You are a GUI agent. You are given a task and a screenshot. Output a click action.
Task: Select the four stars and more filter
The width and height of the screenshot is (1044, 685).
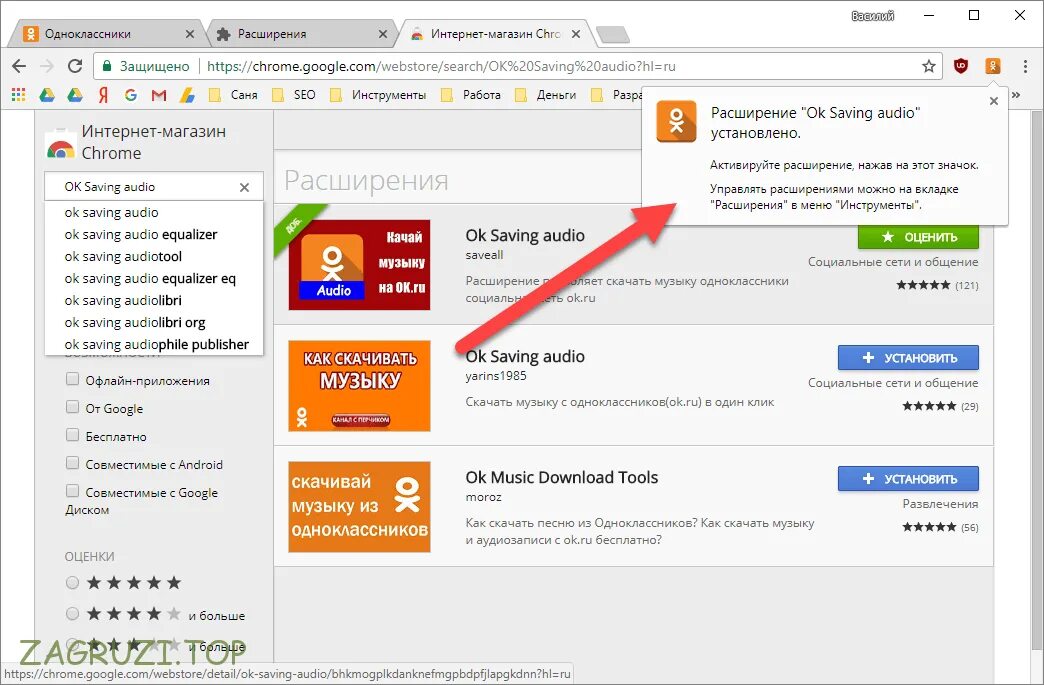[72, 614]
